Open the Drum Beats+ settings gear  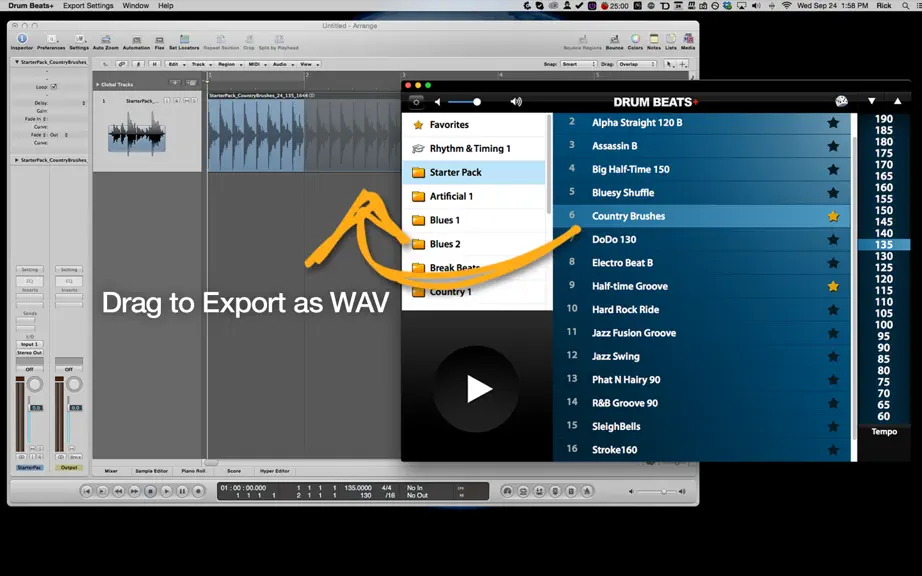416,102
